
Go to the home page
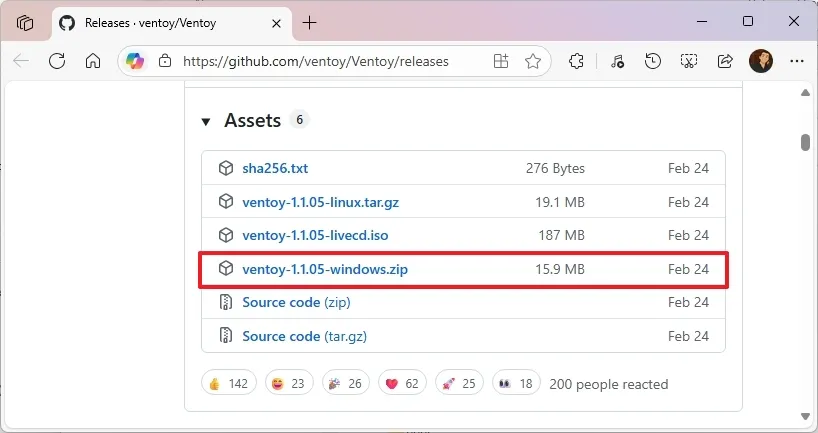pos(93,61)
